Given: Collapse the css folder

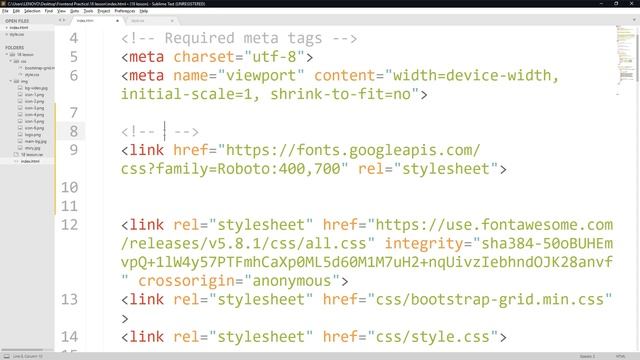Looking at the screenshot, I should (x=11, y=61).
